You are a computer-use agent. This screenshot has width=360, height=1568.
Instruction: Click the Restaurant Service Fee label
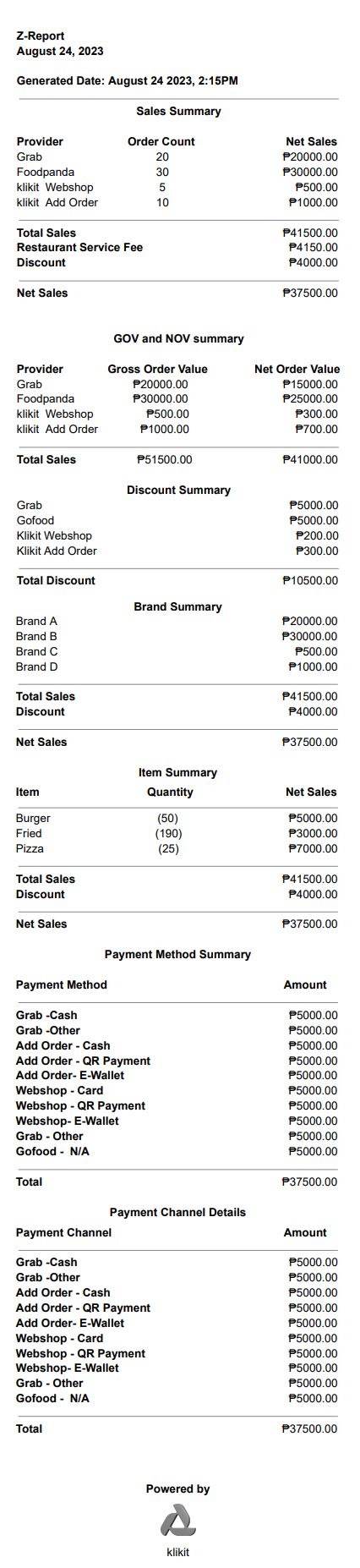click(79, 247)
